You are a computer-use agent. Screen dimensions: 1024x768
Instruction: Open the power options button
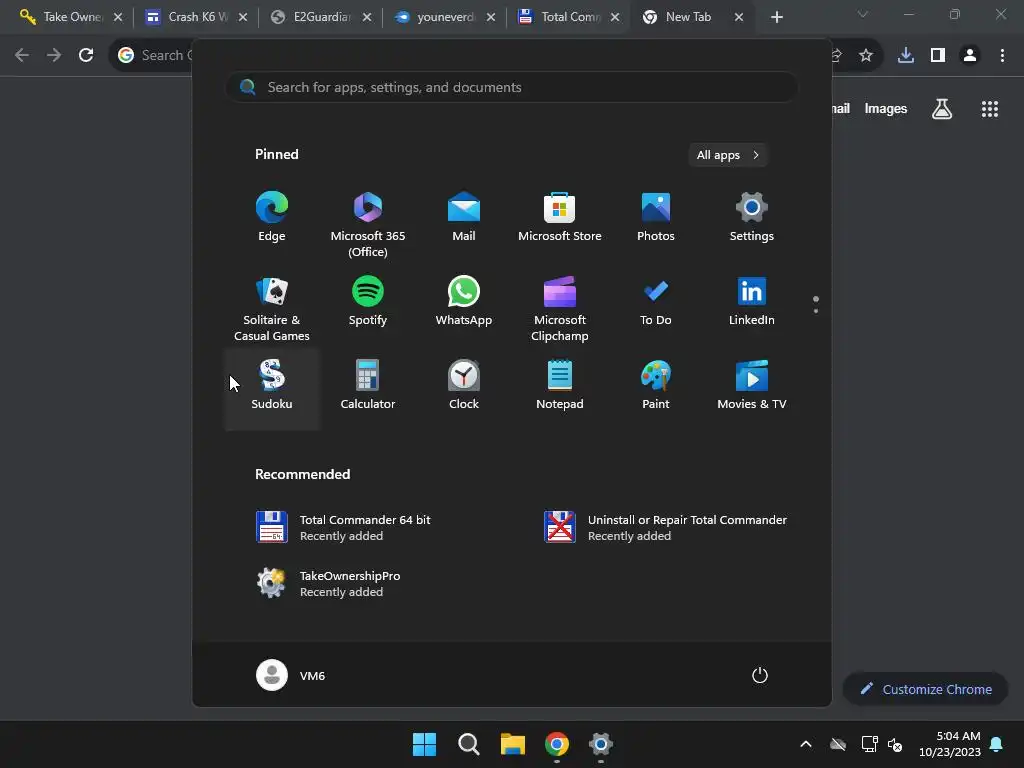pyautogui.click(x=760, y=675)
